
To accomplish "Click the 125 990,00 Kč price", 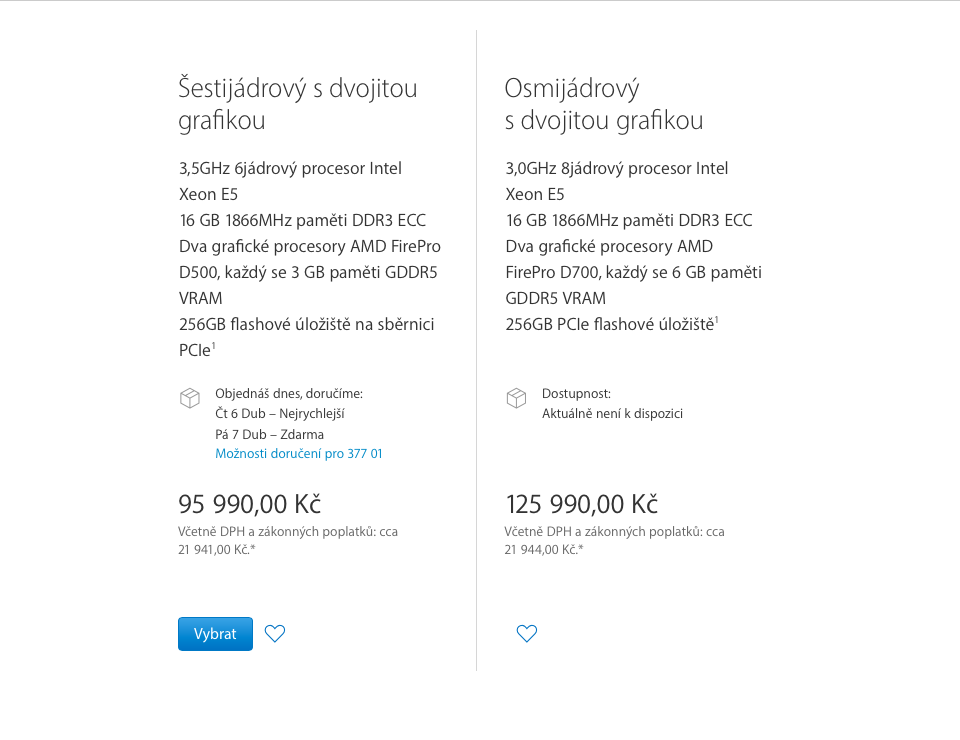I will (x=582, y=503).
